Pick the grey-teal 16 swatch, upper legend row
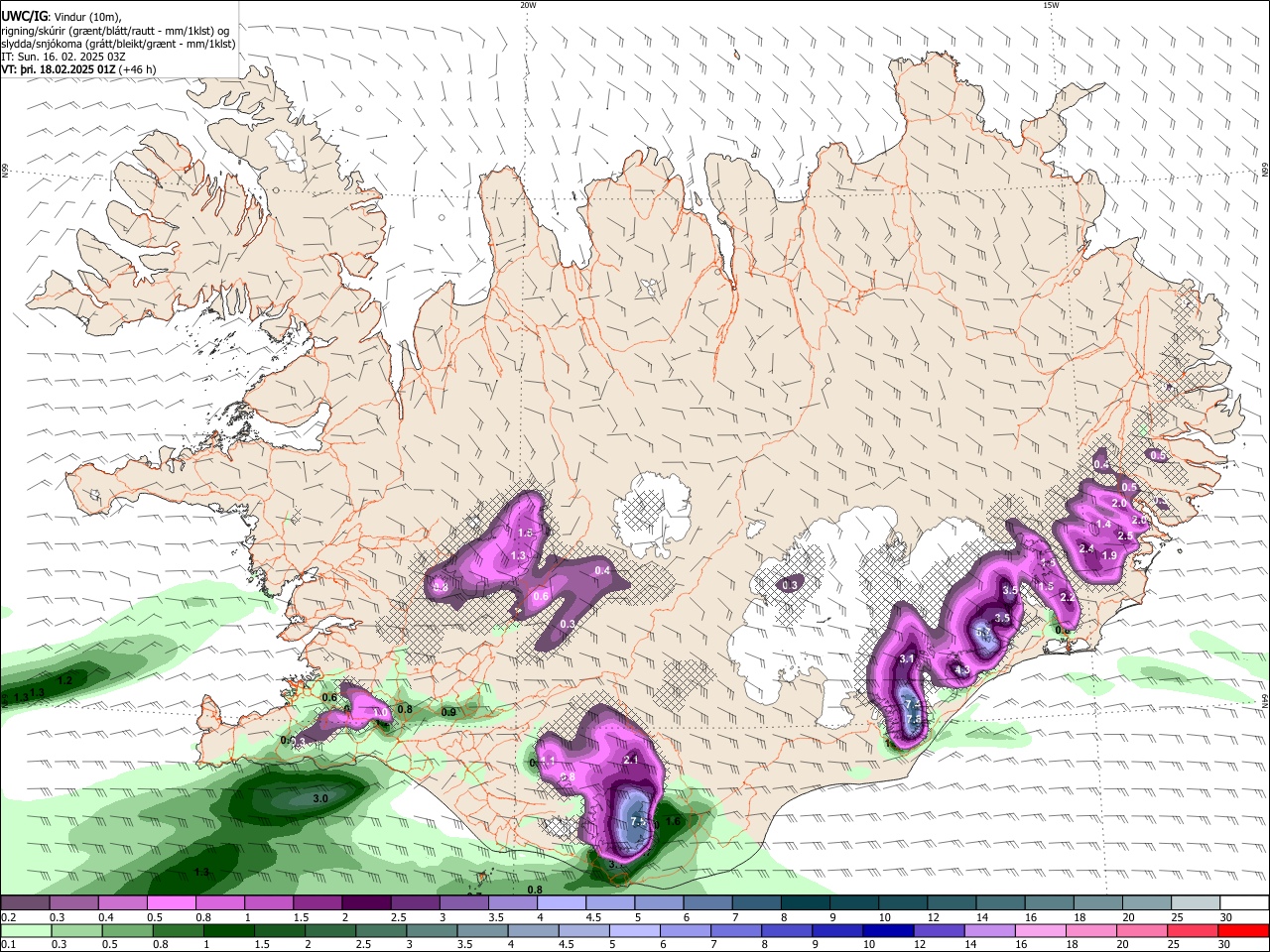 (x=1050, y=903)
